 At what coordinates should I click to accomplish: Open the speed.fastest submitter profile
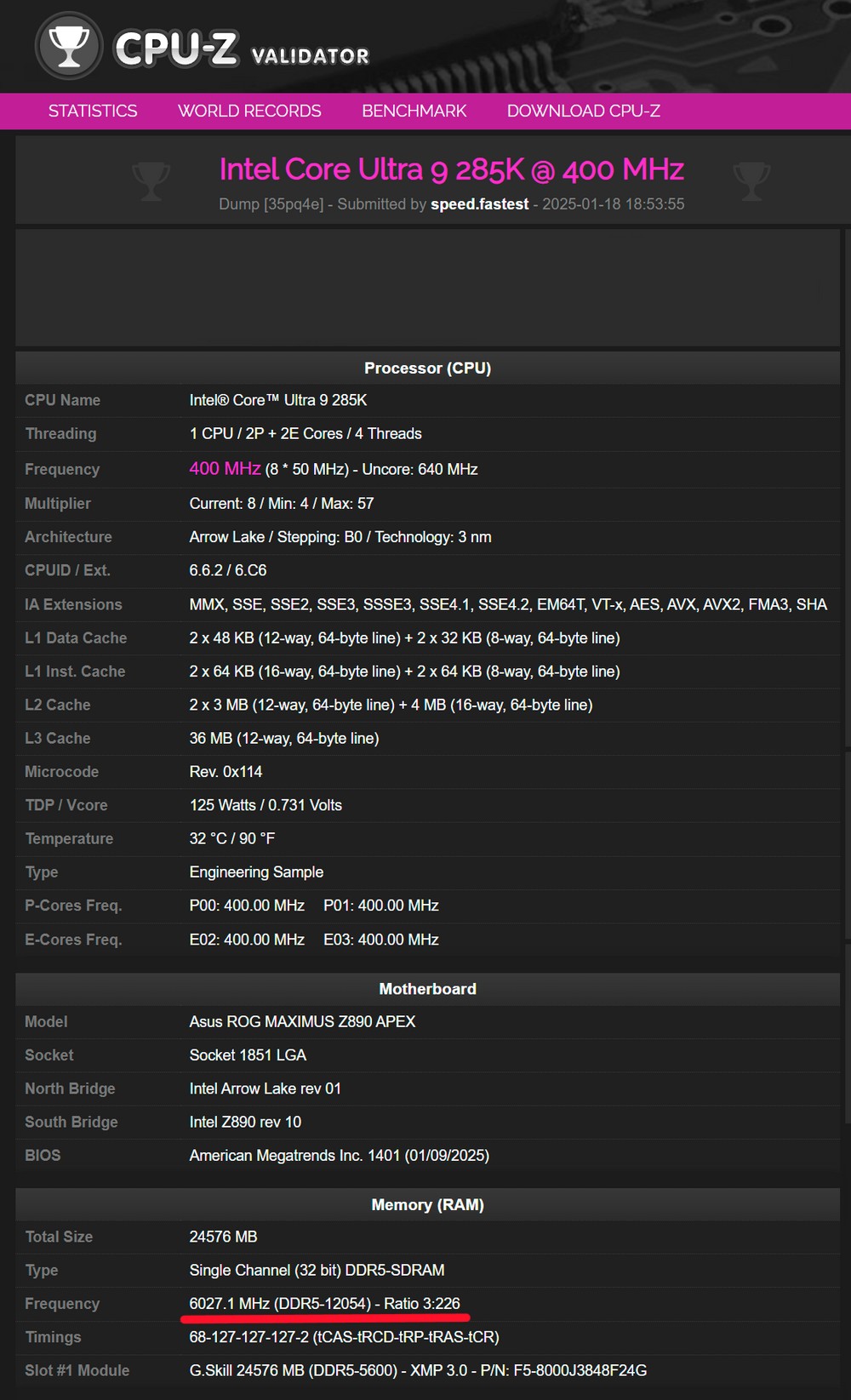480,204
